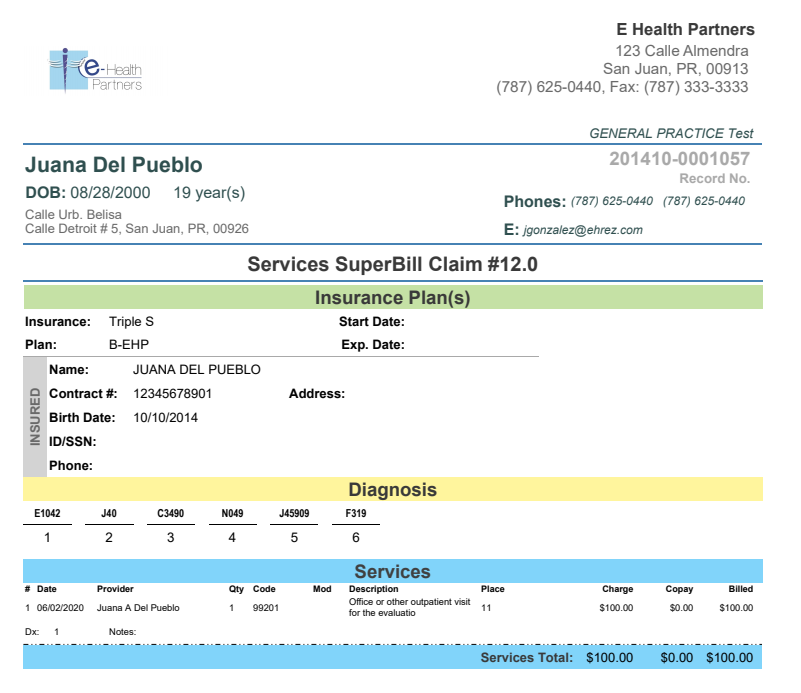The image size is (801, 693).
Task: Open the Services SuperBill Claim #12.0 tab
Action: (x=393, y=264)
